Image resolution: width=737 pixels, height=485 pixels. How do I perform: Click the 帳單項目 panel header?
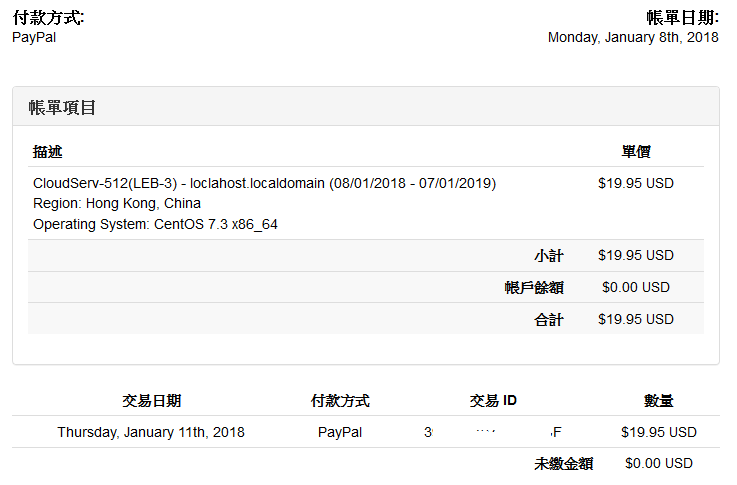click(63, 108)
